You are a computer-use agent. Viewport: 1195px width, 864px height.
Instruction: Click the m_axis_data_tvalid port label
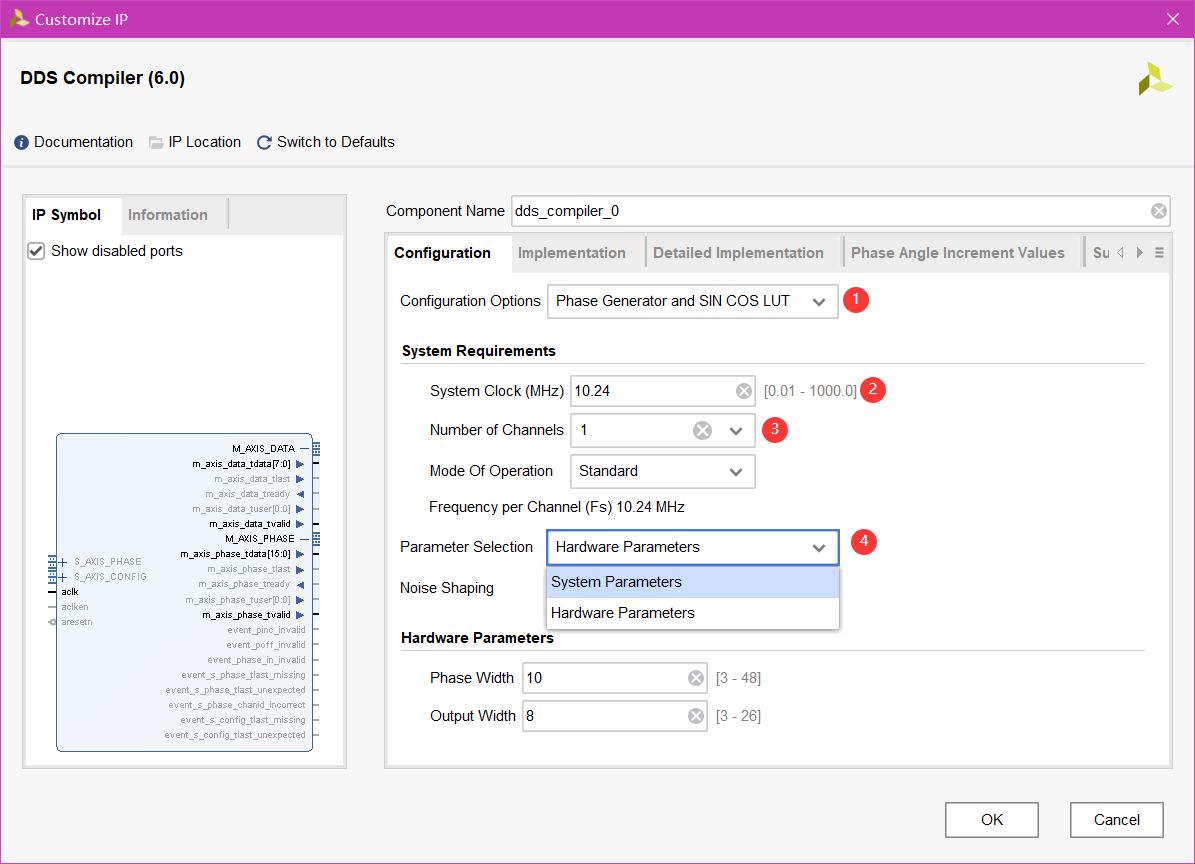point(250,524)
